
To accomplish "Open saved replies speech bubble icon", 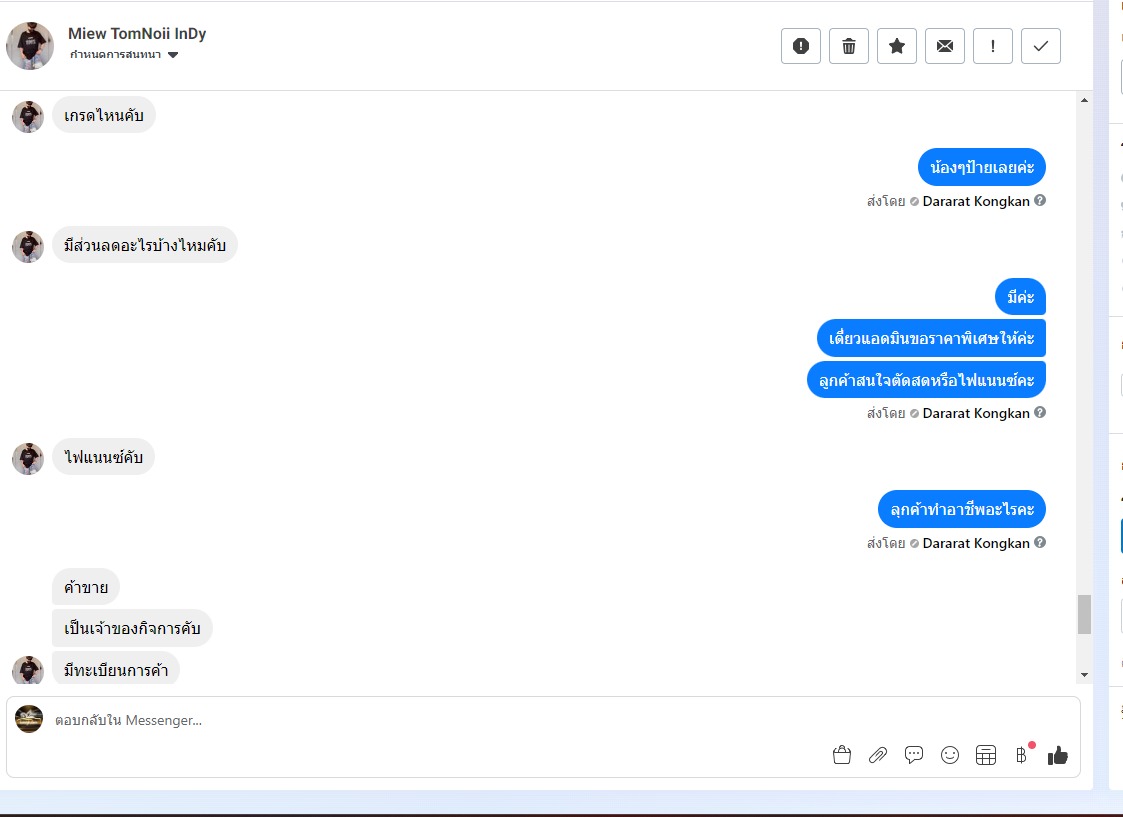I will pyautogui.click(x=914, y=755).
